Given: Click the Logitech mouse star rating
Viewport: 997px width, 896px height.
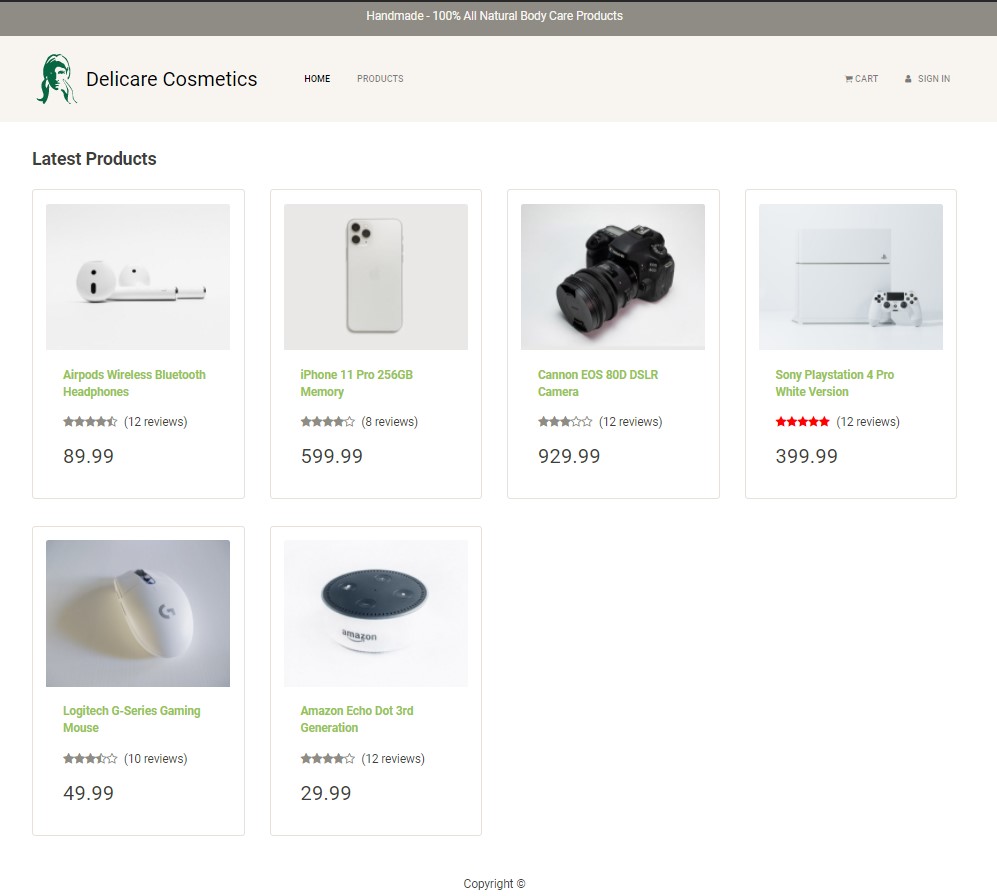Looking at the screenshot, I should pyautogui.click(x=90, y=759).
